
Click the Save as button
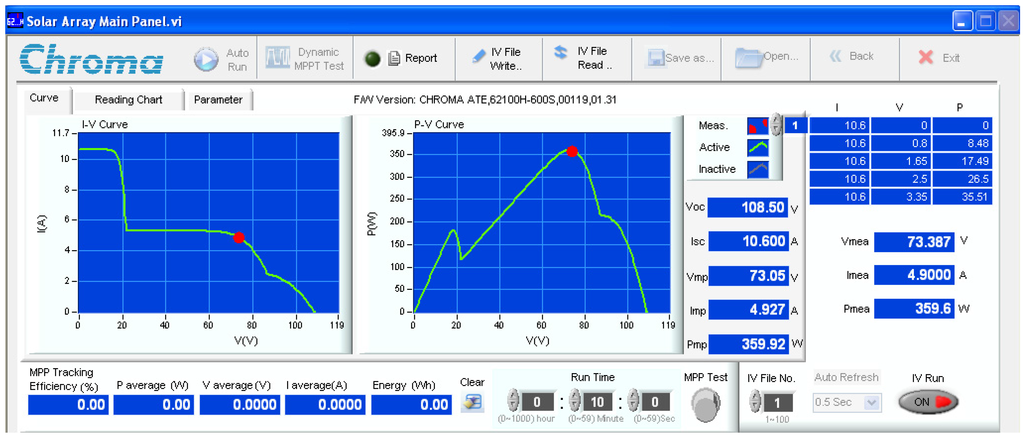coord(680,58)
